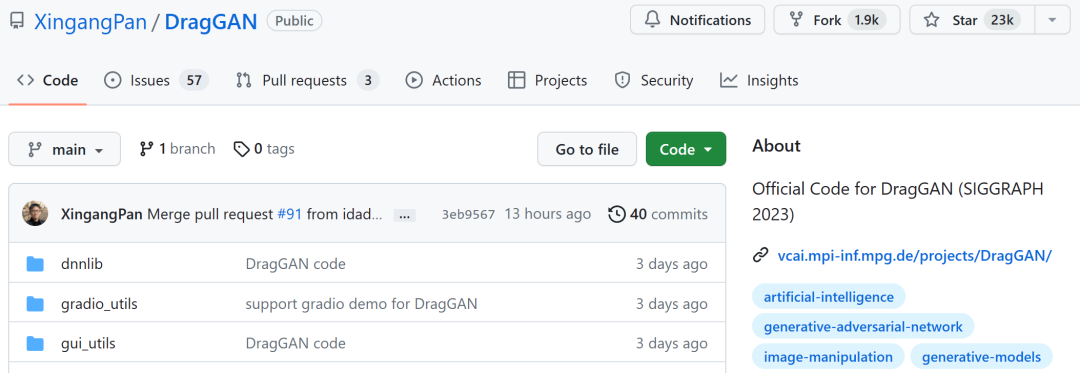Click the XingangPan avatar thumbnail
This screenshot has height=373, width=1080.
coord(35,214)
